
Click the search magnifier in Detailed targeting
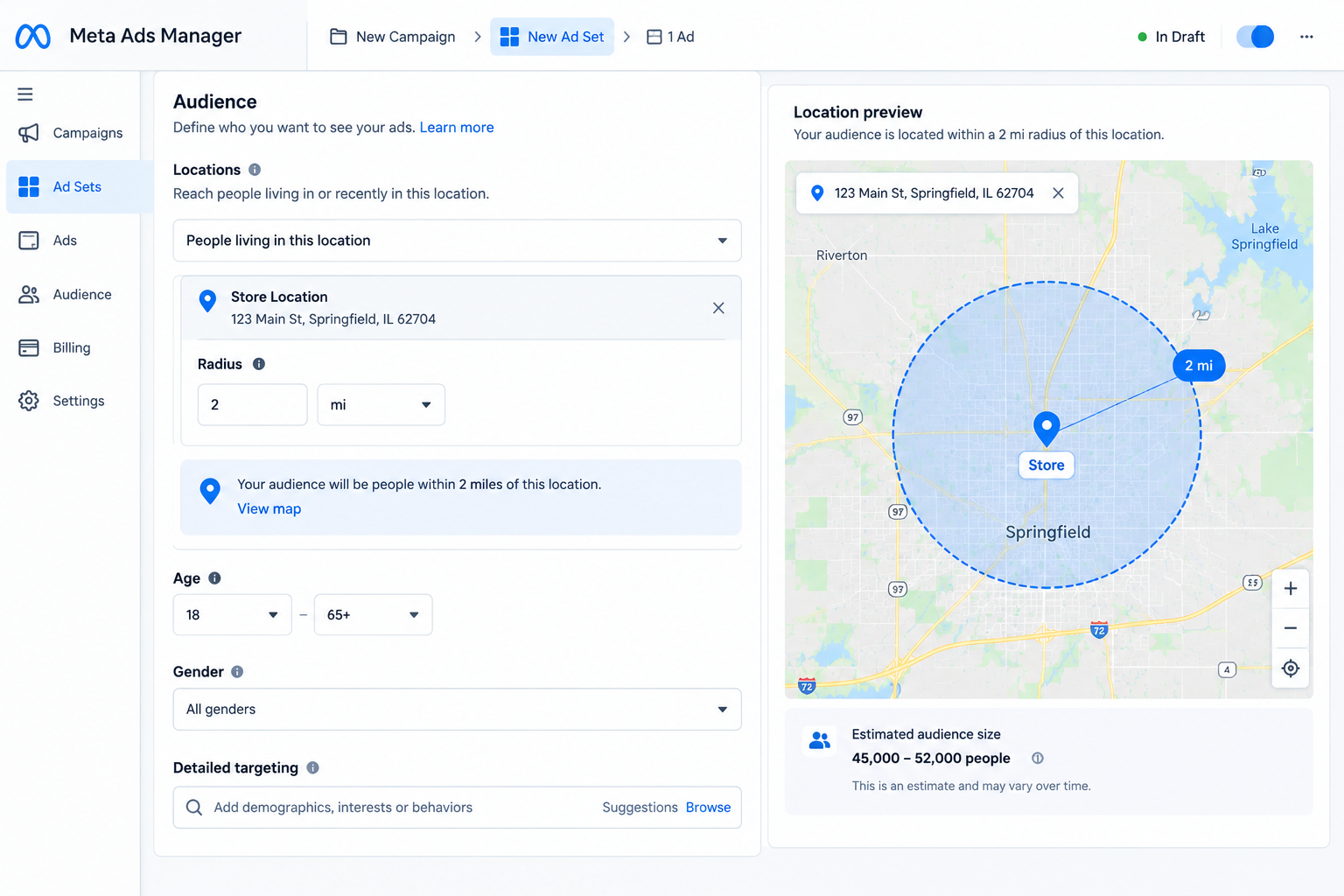pyautogui.click(x=194, y=808)
